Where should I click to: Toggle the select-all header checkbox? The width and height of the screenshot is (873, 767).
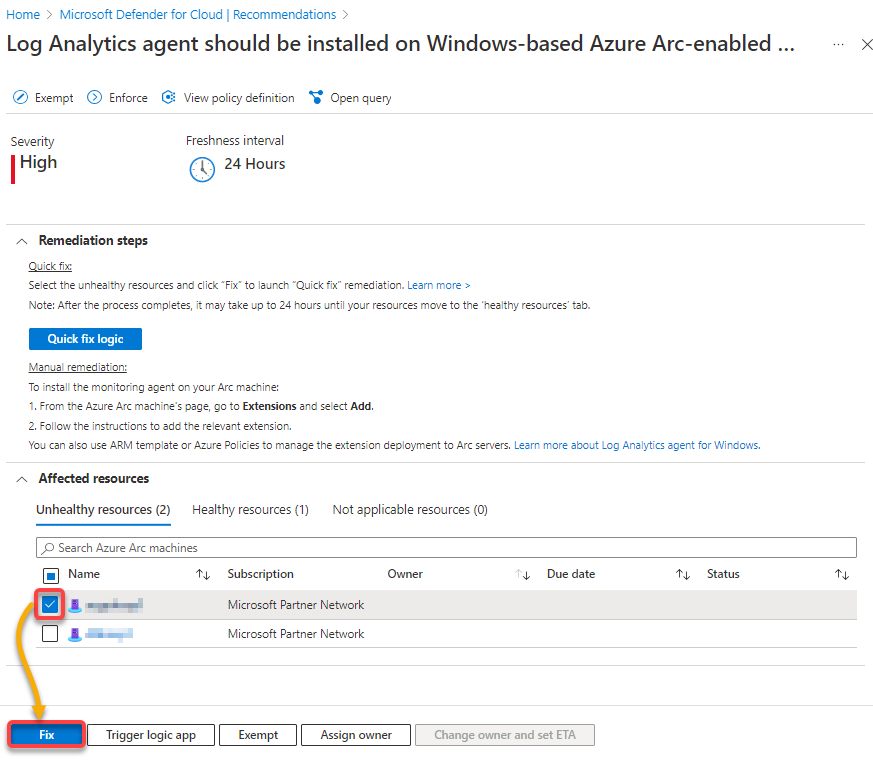[x=51, y=576]
